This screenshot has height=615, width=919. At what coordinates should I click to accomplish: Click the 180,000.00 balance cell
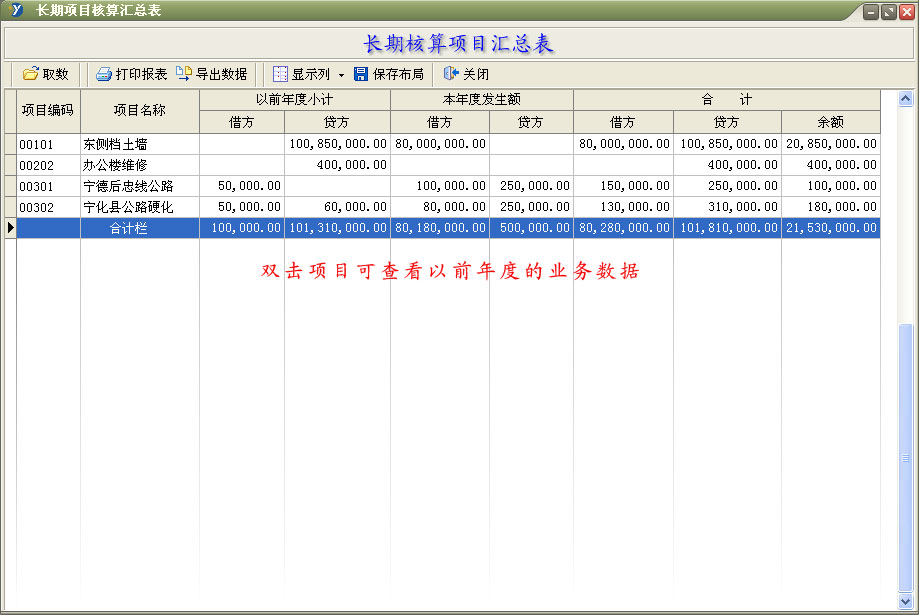pos(831,208)
